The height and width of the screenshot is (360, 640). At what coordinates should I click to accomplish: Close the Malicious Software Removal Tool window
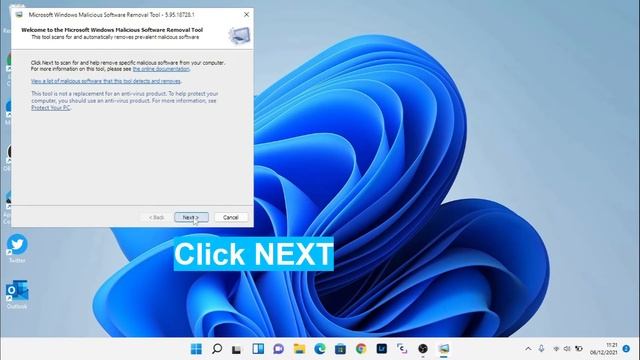tap(246, 14)
